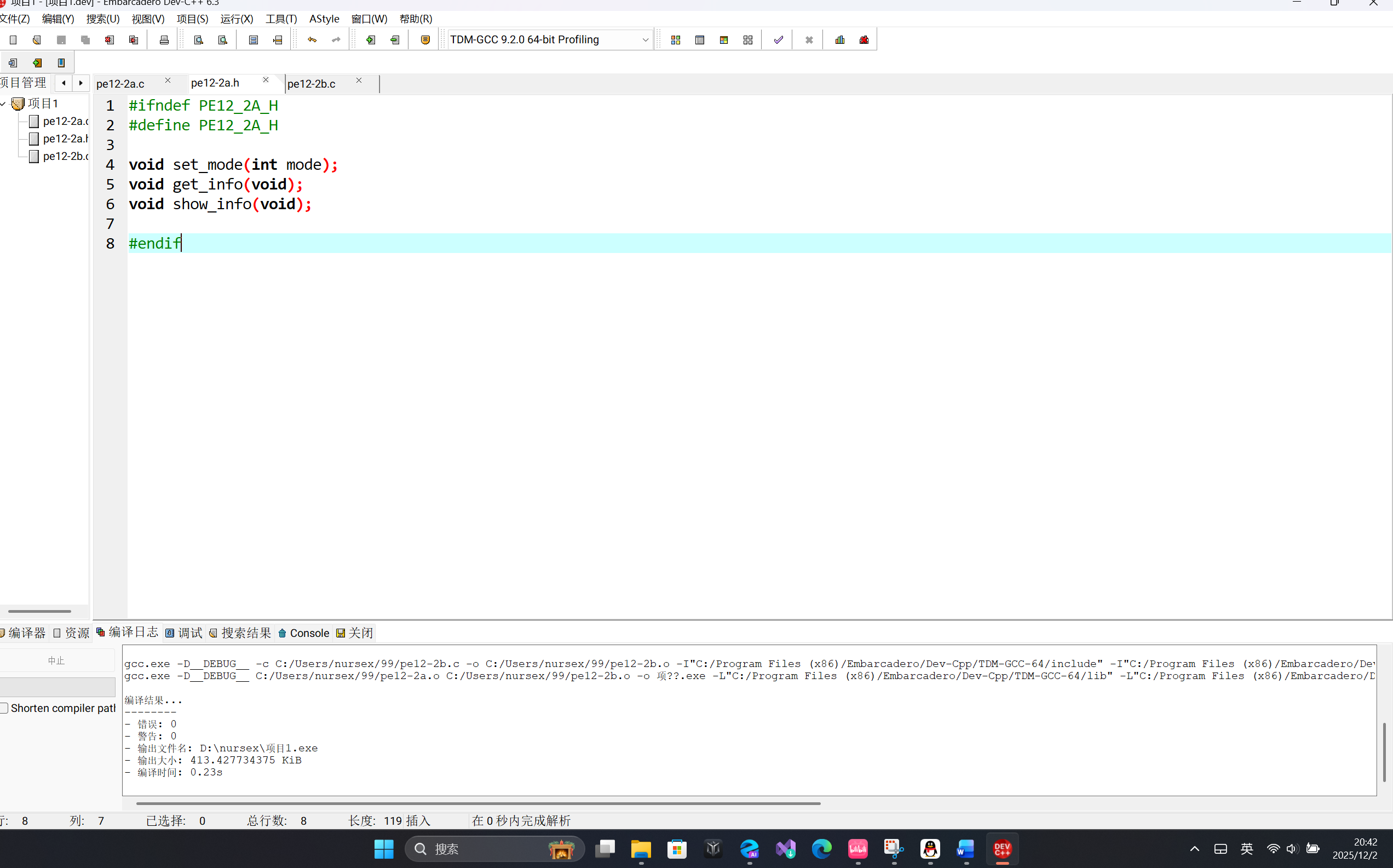Image resolution: width=1393 pixels, height=868 pixels.
Task: Collapse the 项目1 project tree node
Action: coord(3,104)
